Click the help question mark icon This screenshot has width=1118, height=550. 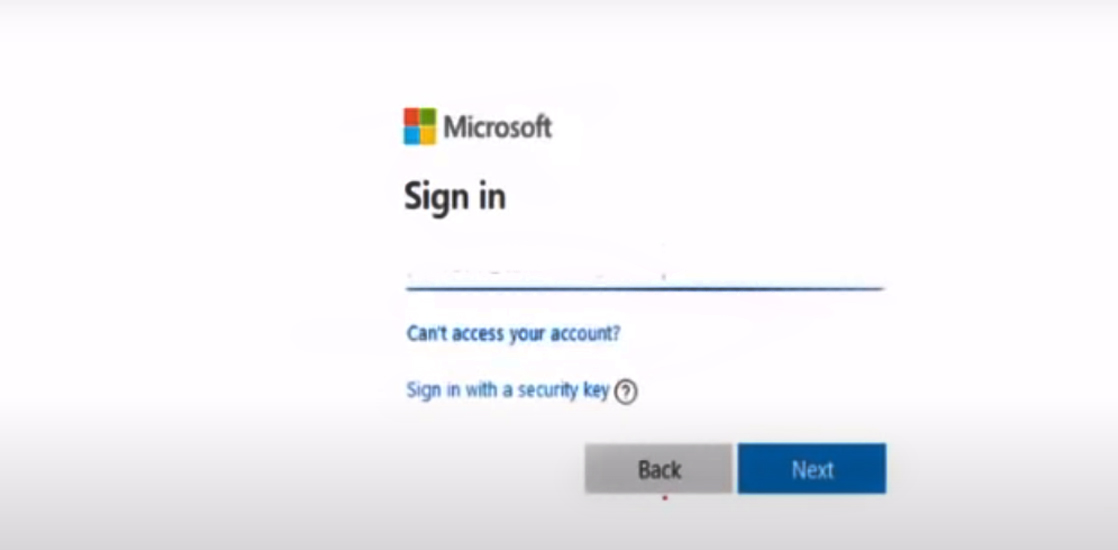click(625, 392)
